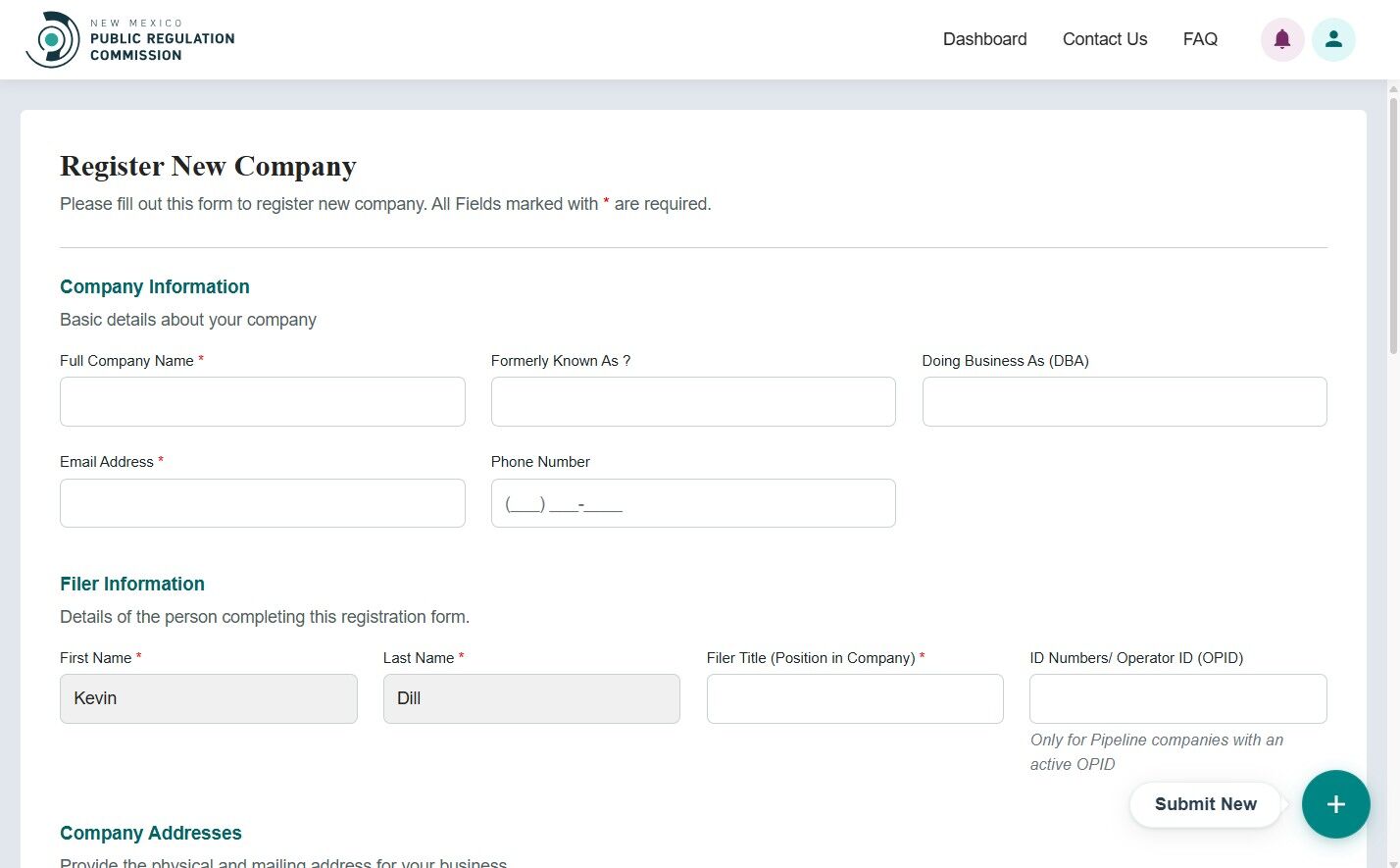1400x868 pixels.
Task: Navigate to the Dashboard
Action: click(984, 39)
